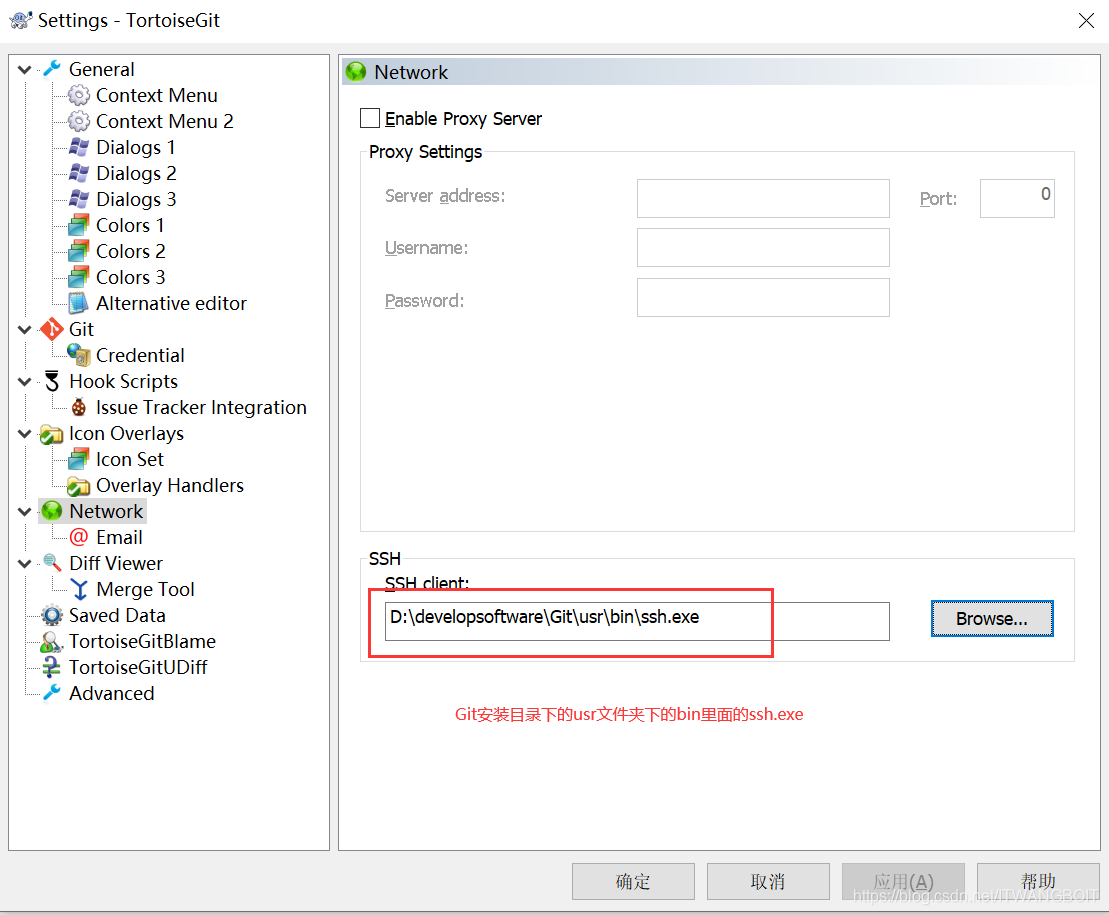The width and height of the screenshot is (1109, 915).
Task: Click the General wrench icon
Action: click(x=52, y=69)
